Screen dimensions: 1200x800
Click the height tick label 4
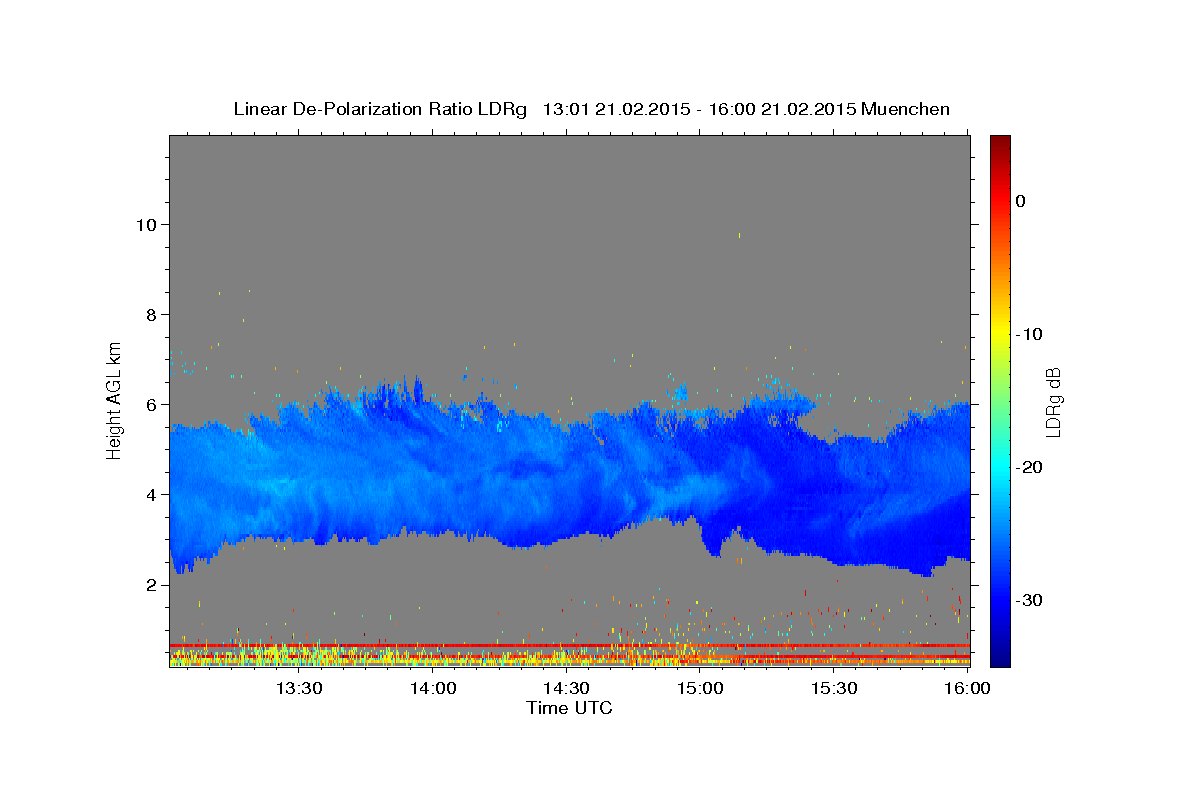pyautogui.click(x=150, y=495)
